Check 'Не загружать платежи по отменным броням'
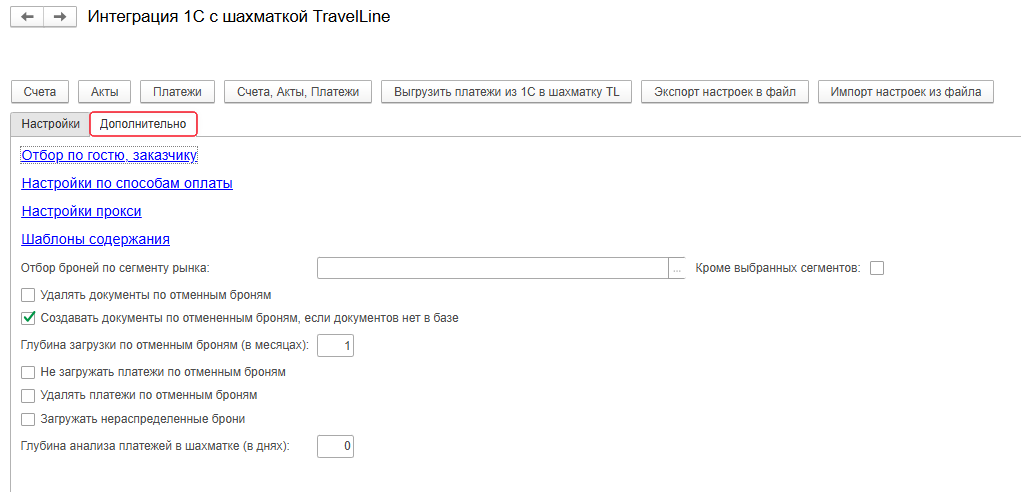 tap(28, 372)
